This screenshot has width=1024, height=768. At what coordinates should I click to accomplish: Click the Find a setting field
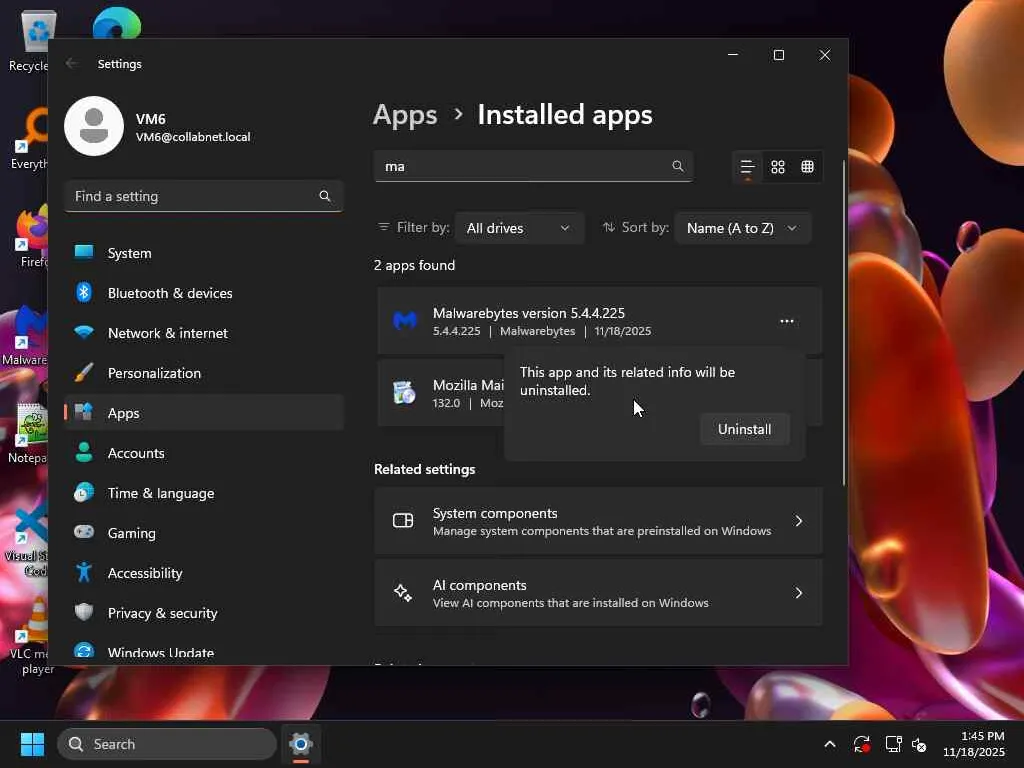click(x=204, y=197)
